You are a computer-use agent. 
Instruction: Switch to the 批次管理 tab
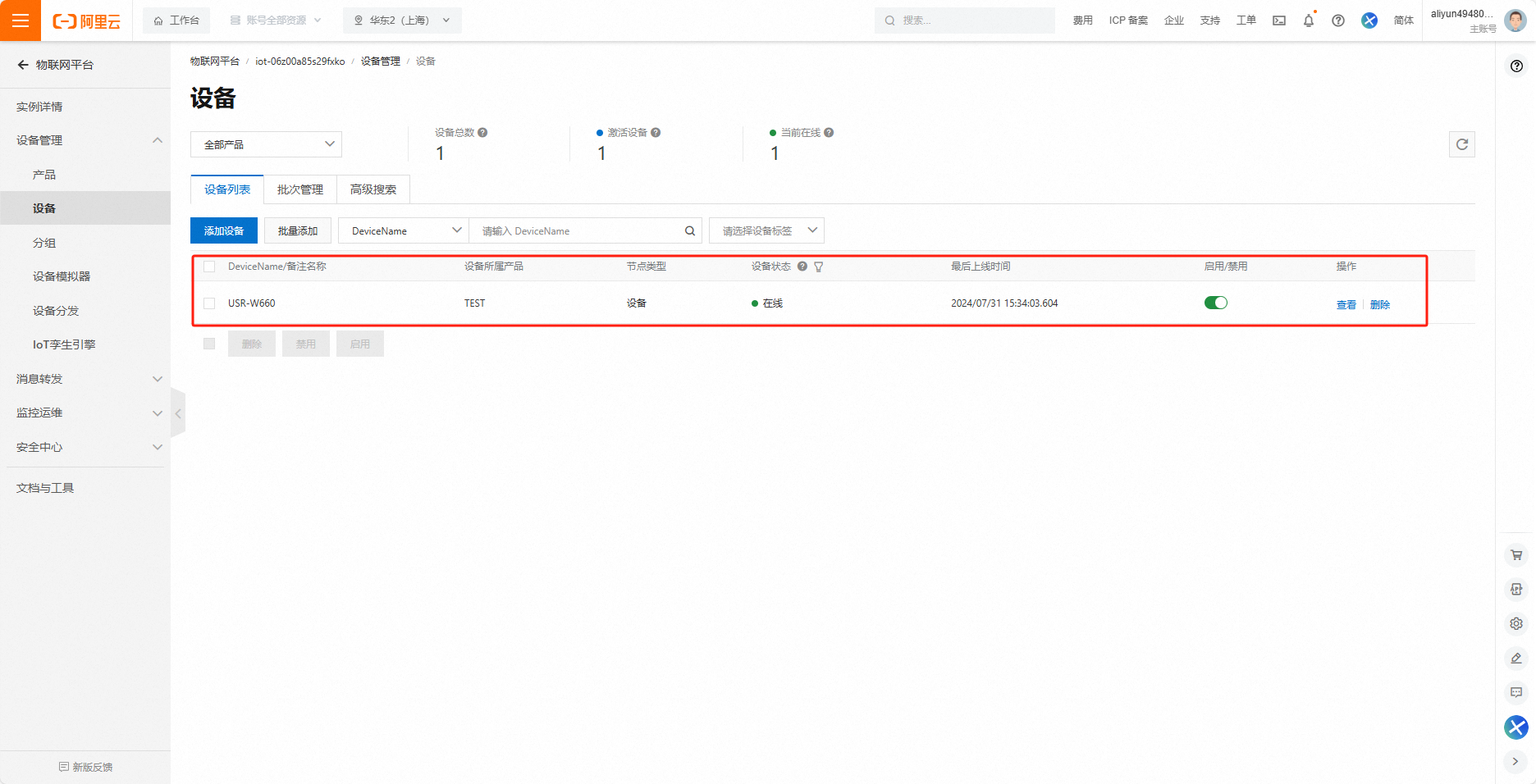299,189
